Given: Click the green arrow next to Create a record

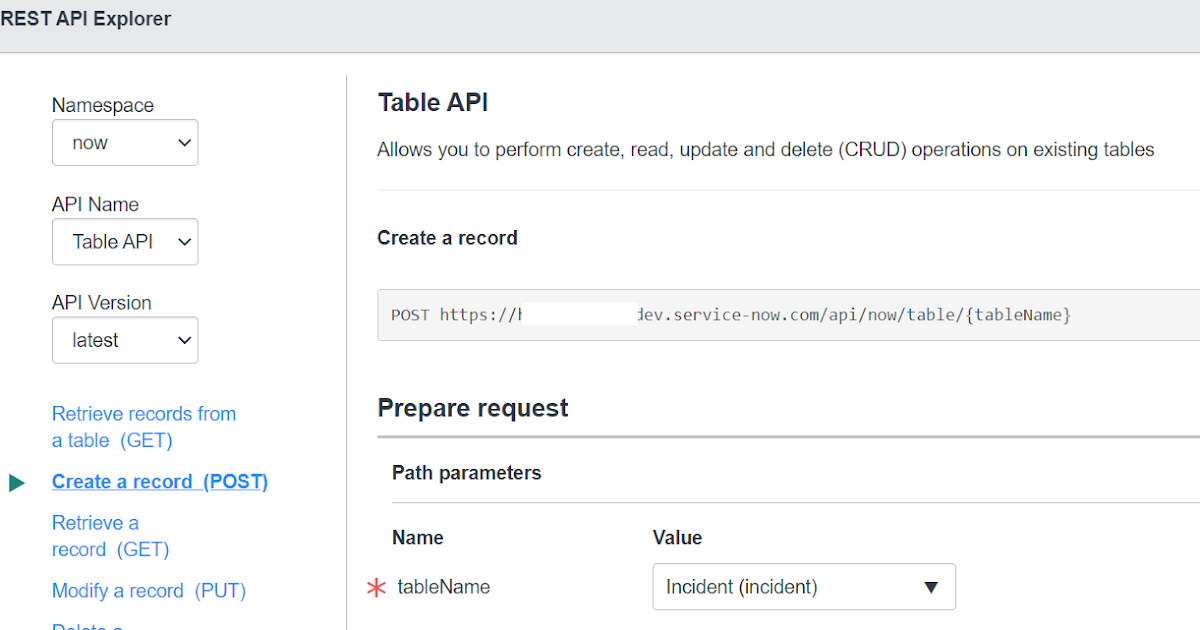Looking at the screenshot, I should coord(17,482).
